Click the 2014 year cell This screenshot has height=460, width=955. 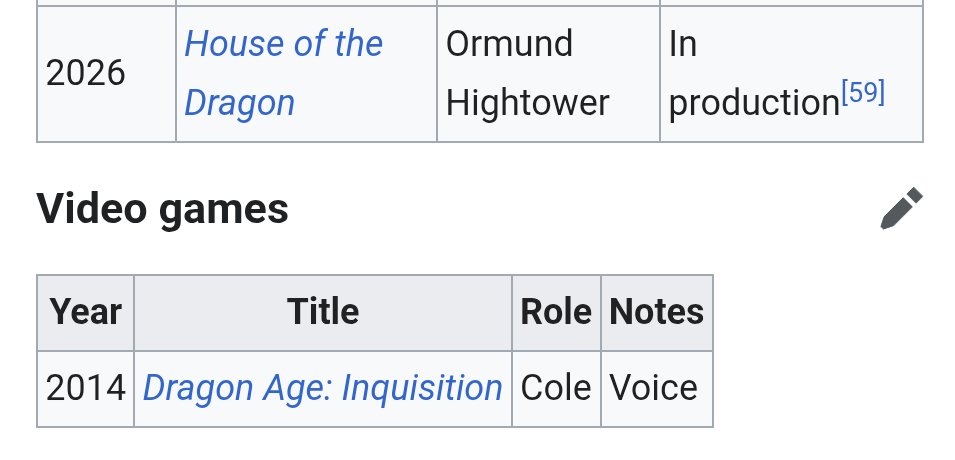click(x=85, y=389)
